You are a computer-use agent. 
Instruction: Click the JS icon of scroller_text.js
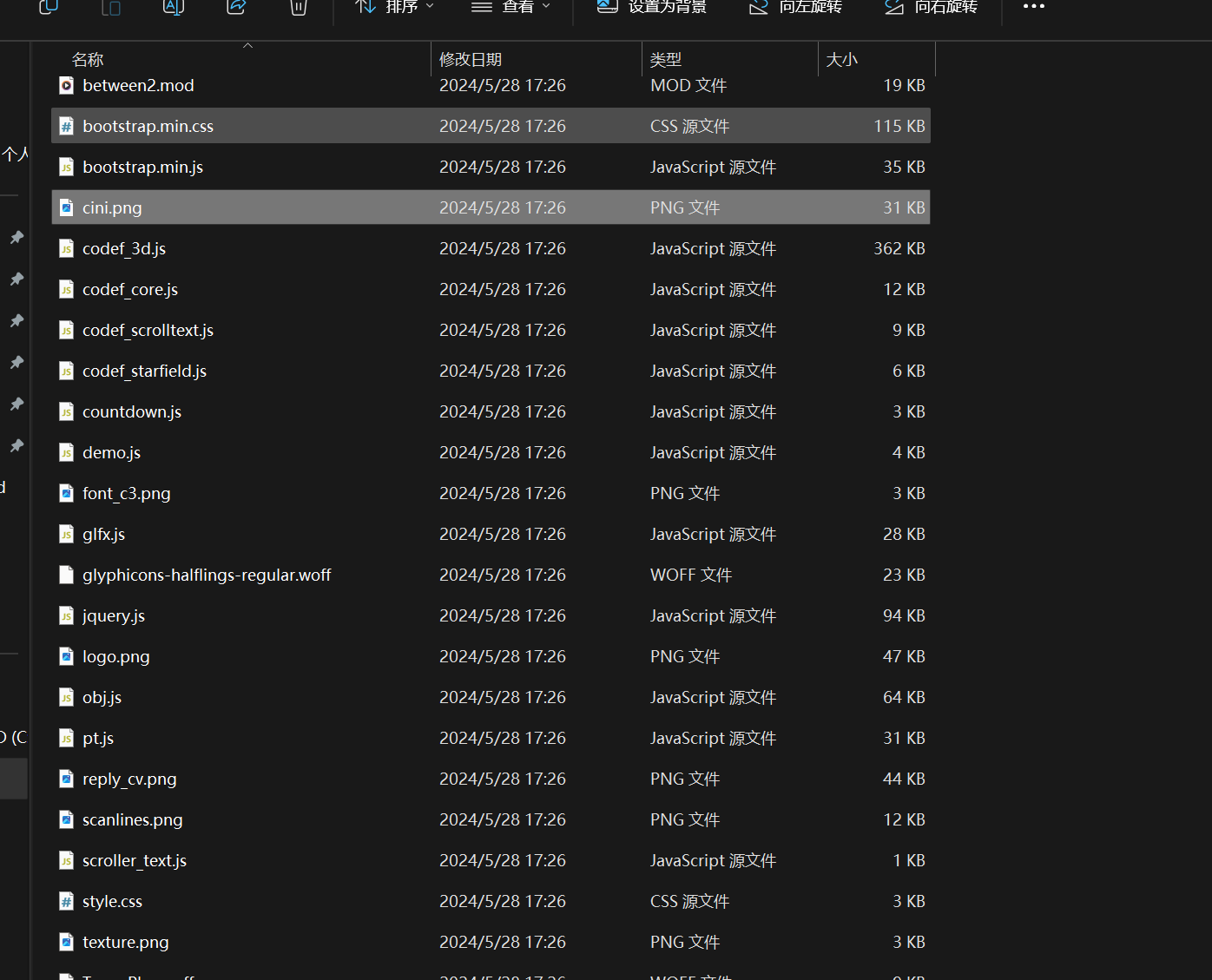66,860
